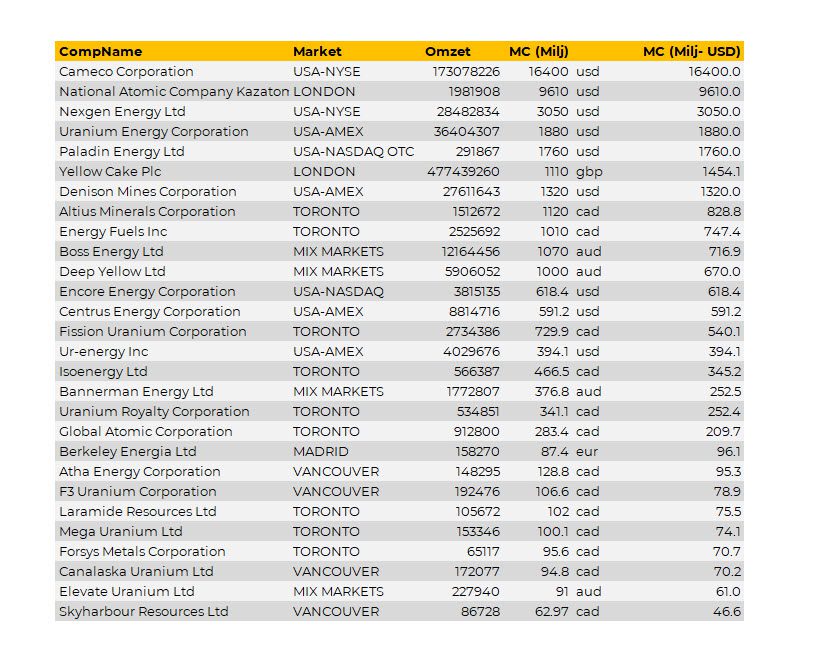The height and width of the screenshot is (665, 815).
Task: Select Encore Energy Corporation cell
Action: click(147, 292)
